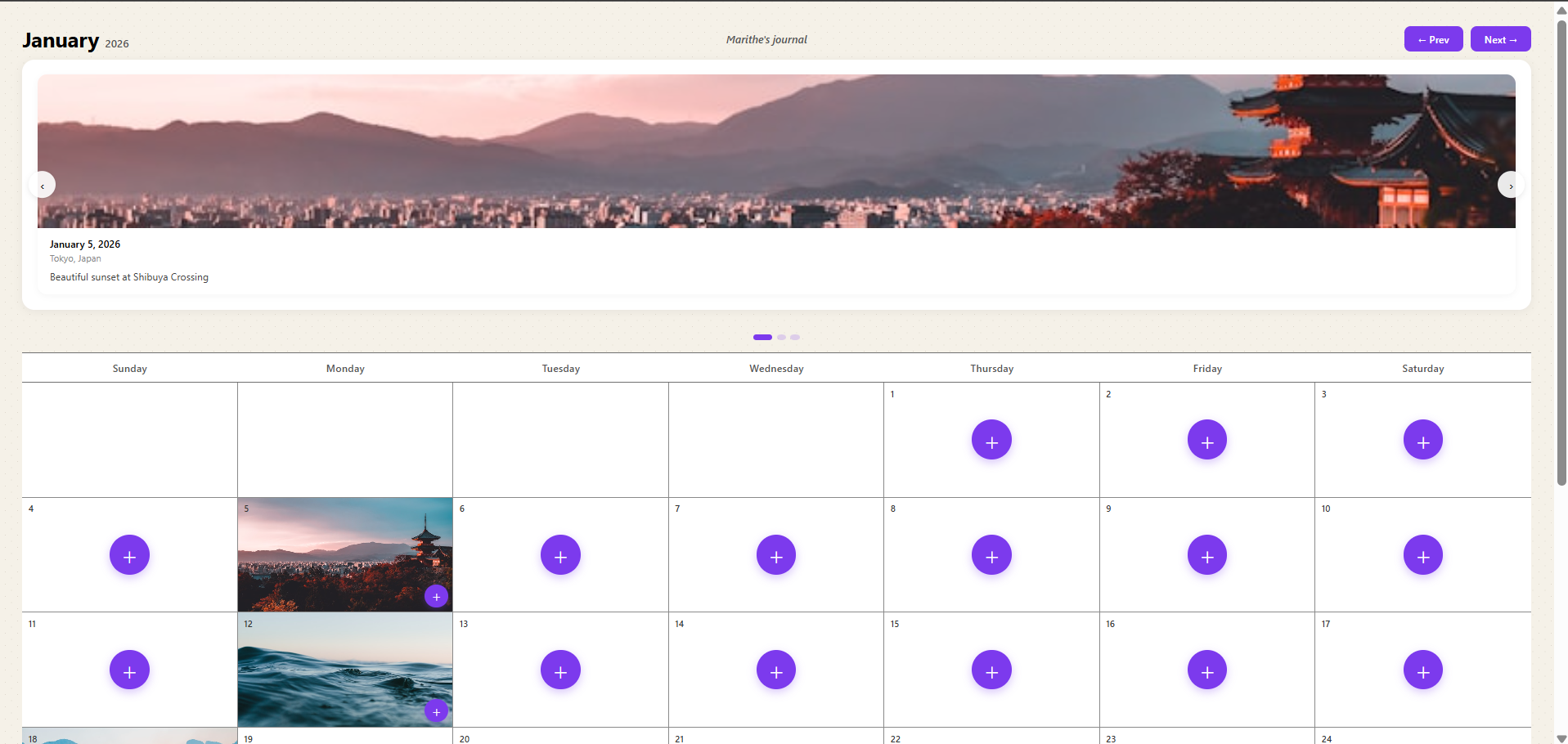Click the 'Beautiful sunset at Shibuya Crossing' caption
Image resolution: width=1568 pixels, height=744 pixels.
point(129,277)
